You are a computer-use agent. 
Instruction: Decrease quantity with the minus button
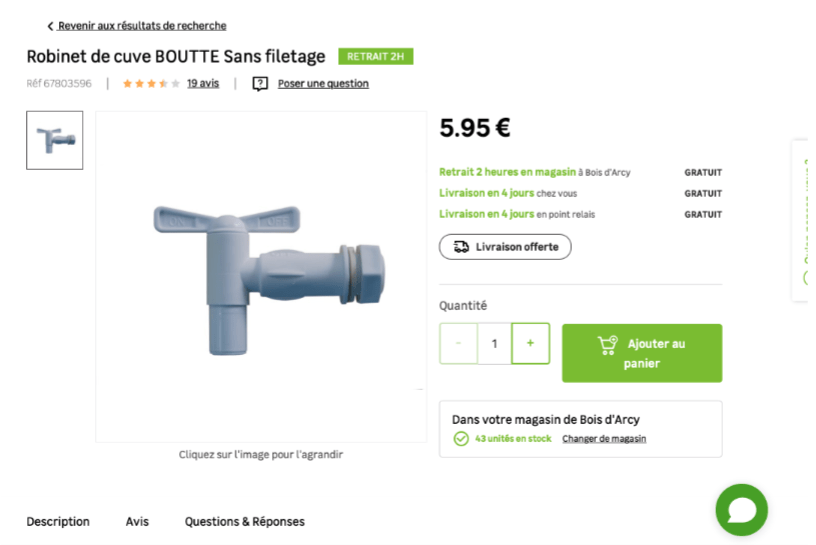pos(458,343)
